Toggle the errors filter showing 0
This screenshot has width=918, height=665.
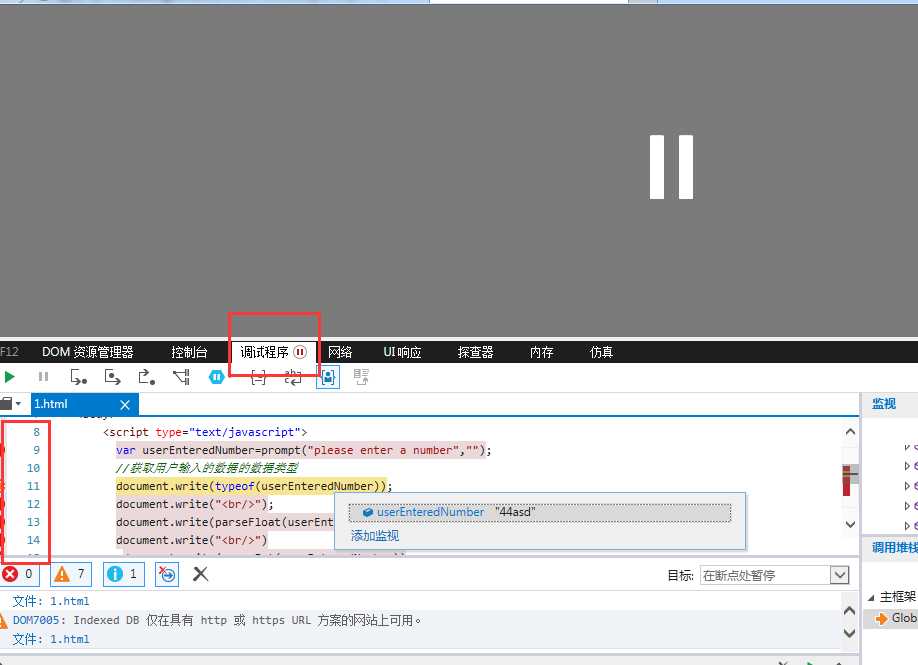coord(19,574)
